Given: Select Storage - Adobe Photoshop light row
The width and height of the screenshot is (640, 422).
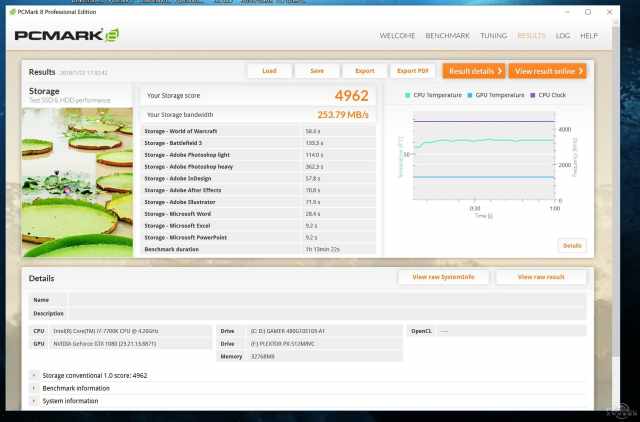Looking at the screenshot, I should 259,155.
